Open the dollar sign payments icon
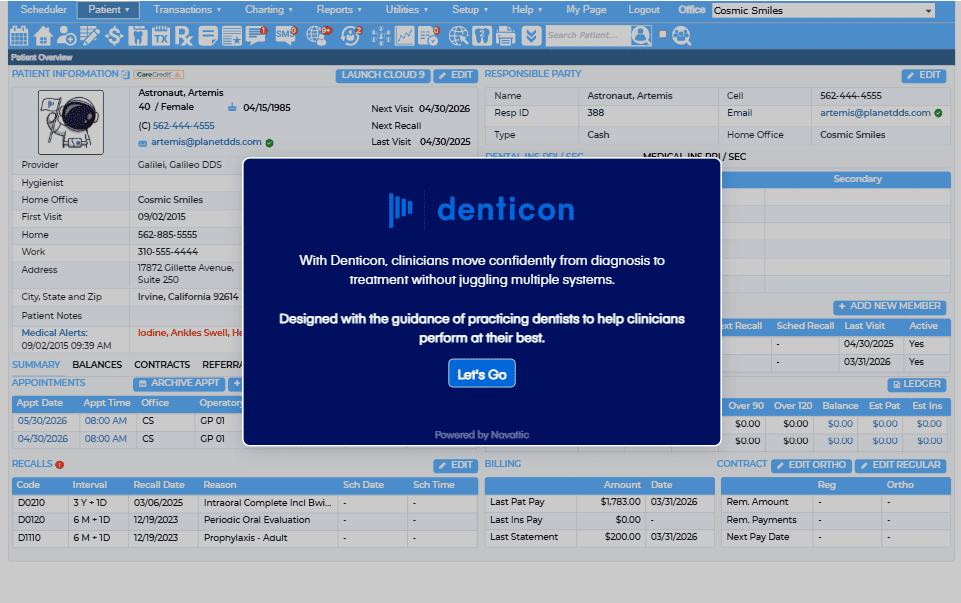 114,36
